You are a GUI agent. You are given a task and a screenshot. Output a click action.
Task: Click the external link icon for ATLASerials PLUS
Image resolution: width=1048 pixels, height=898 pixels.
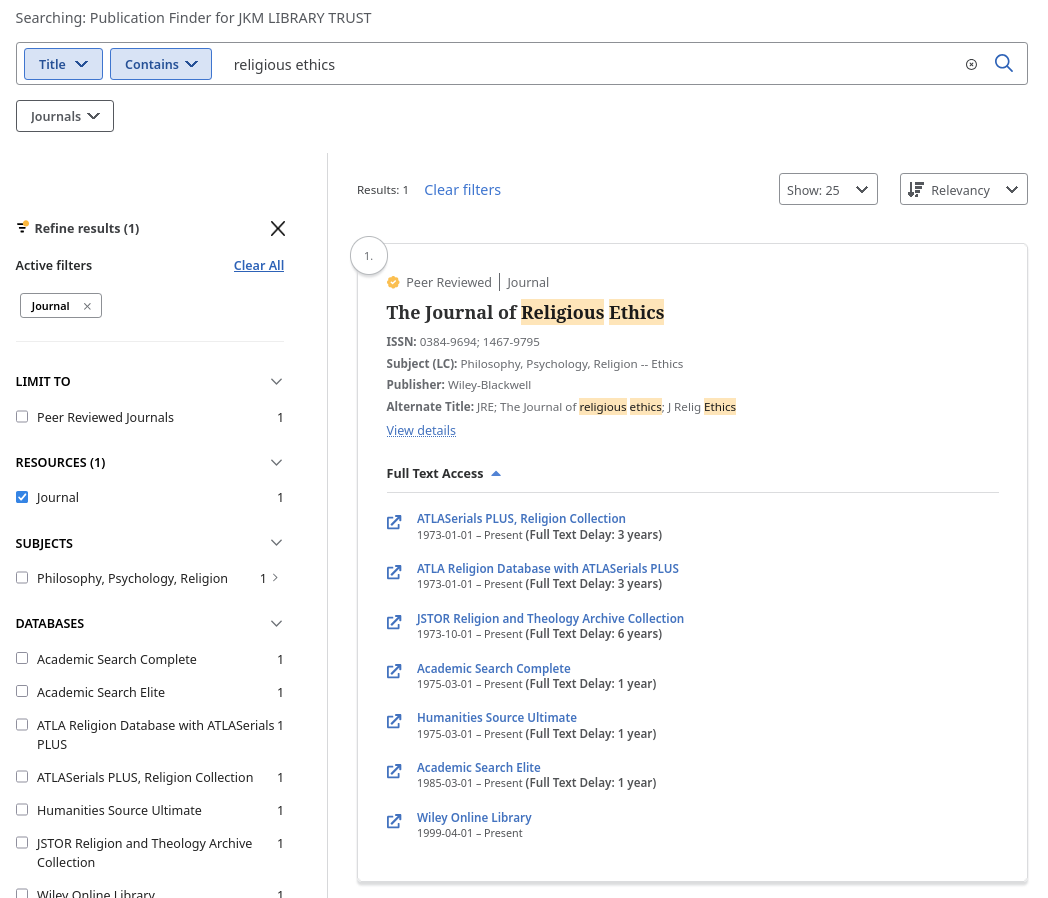(394, 522)
